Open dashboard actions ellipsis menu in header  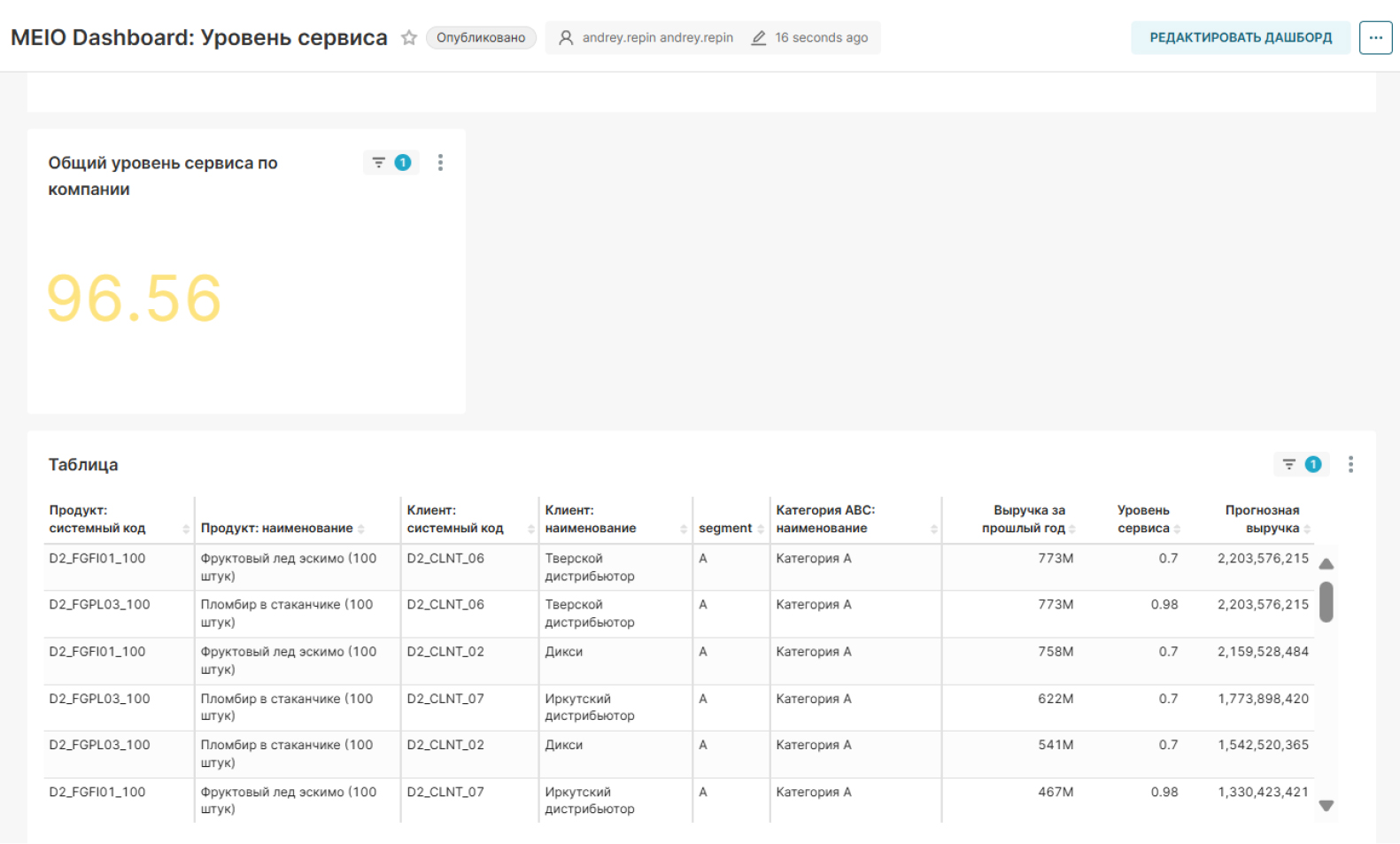(1375, 37)
